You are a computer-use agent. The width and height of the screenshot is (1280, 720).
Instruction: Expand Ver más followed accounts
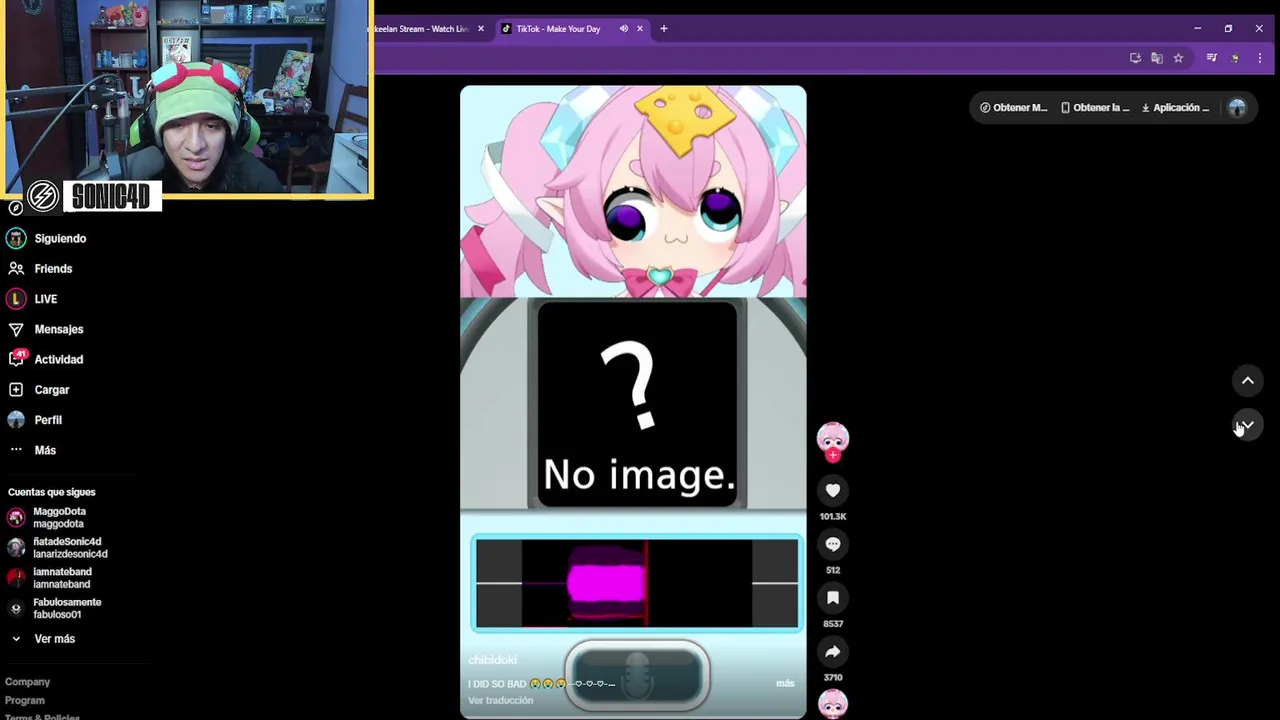(54, 639)
